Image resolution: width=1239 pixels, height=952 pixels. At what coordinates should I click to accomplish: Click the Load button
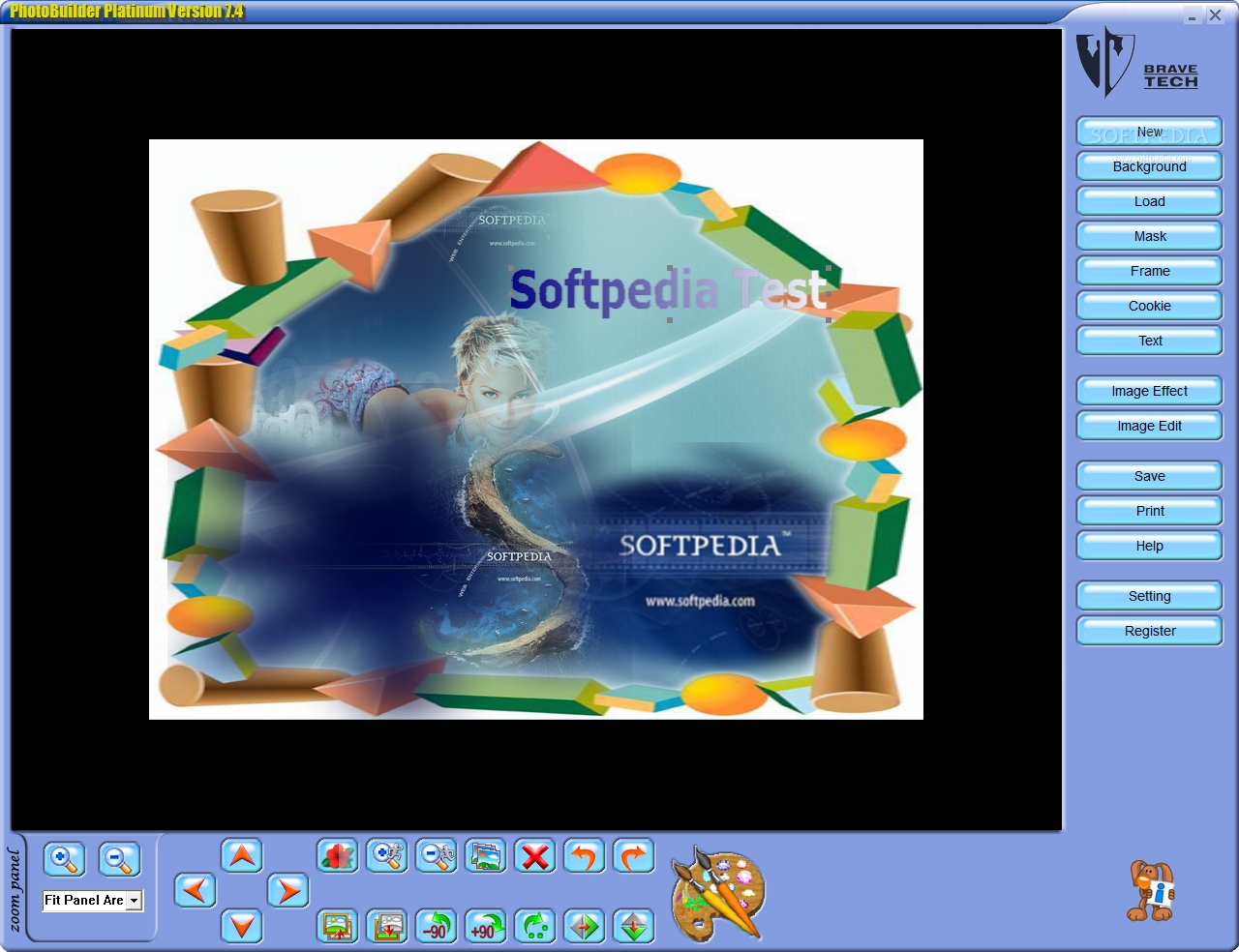pos(1150,201)
